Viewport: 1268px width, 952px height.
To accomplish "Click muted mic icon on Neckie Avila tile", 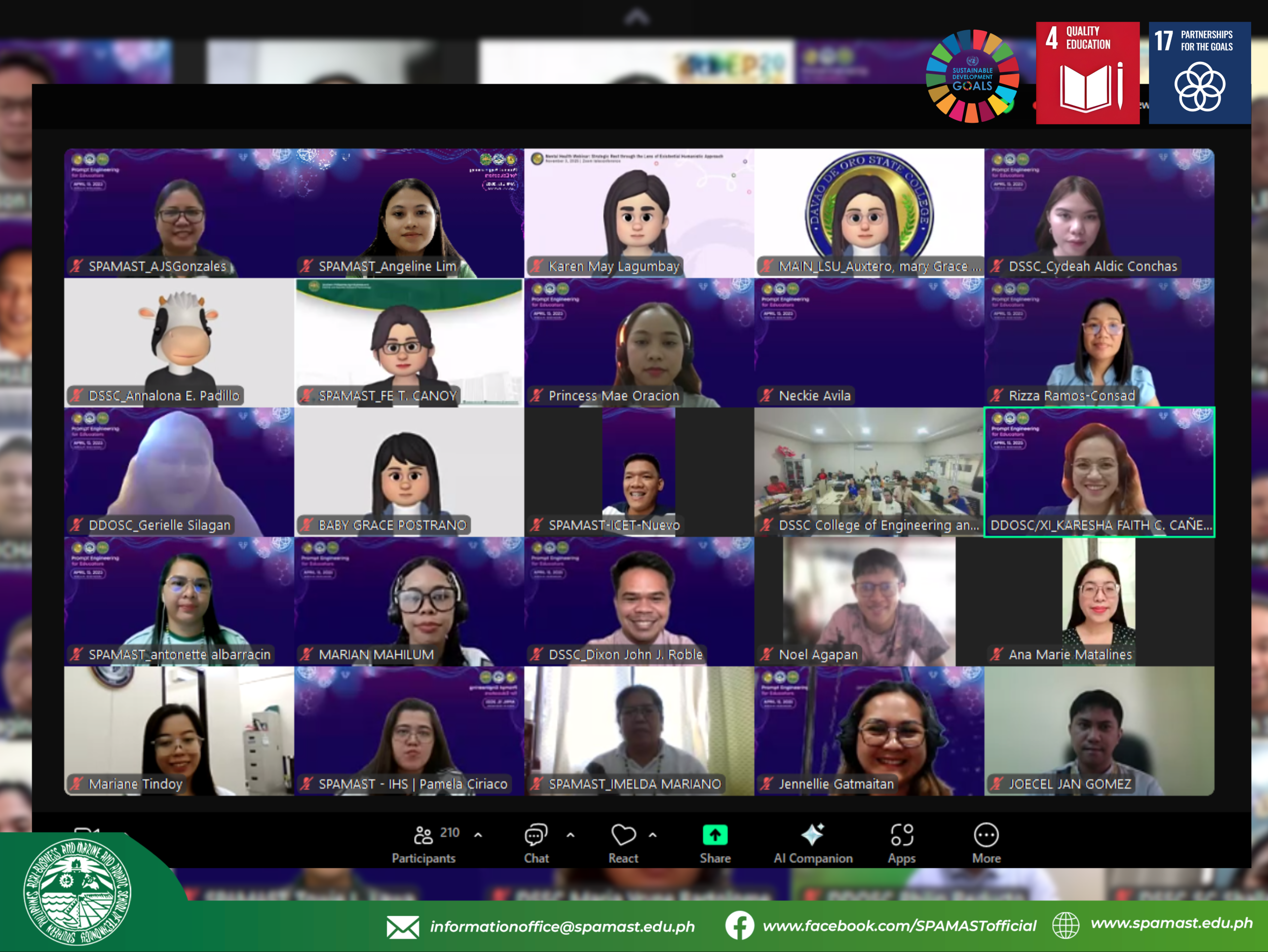I will 766,395.
